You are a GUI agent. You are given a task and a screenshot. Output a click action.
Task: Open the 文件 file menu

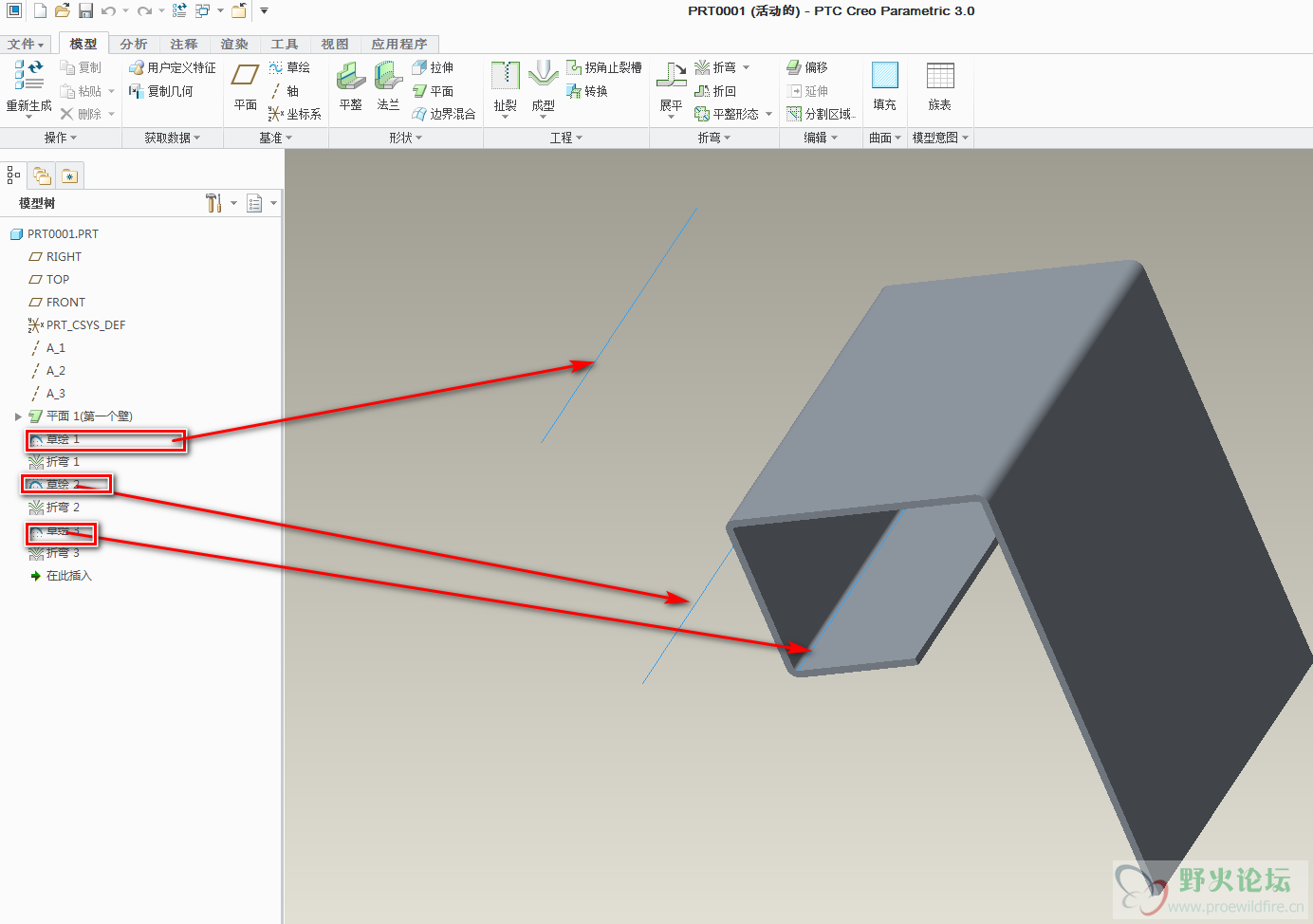point(26,45)
